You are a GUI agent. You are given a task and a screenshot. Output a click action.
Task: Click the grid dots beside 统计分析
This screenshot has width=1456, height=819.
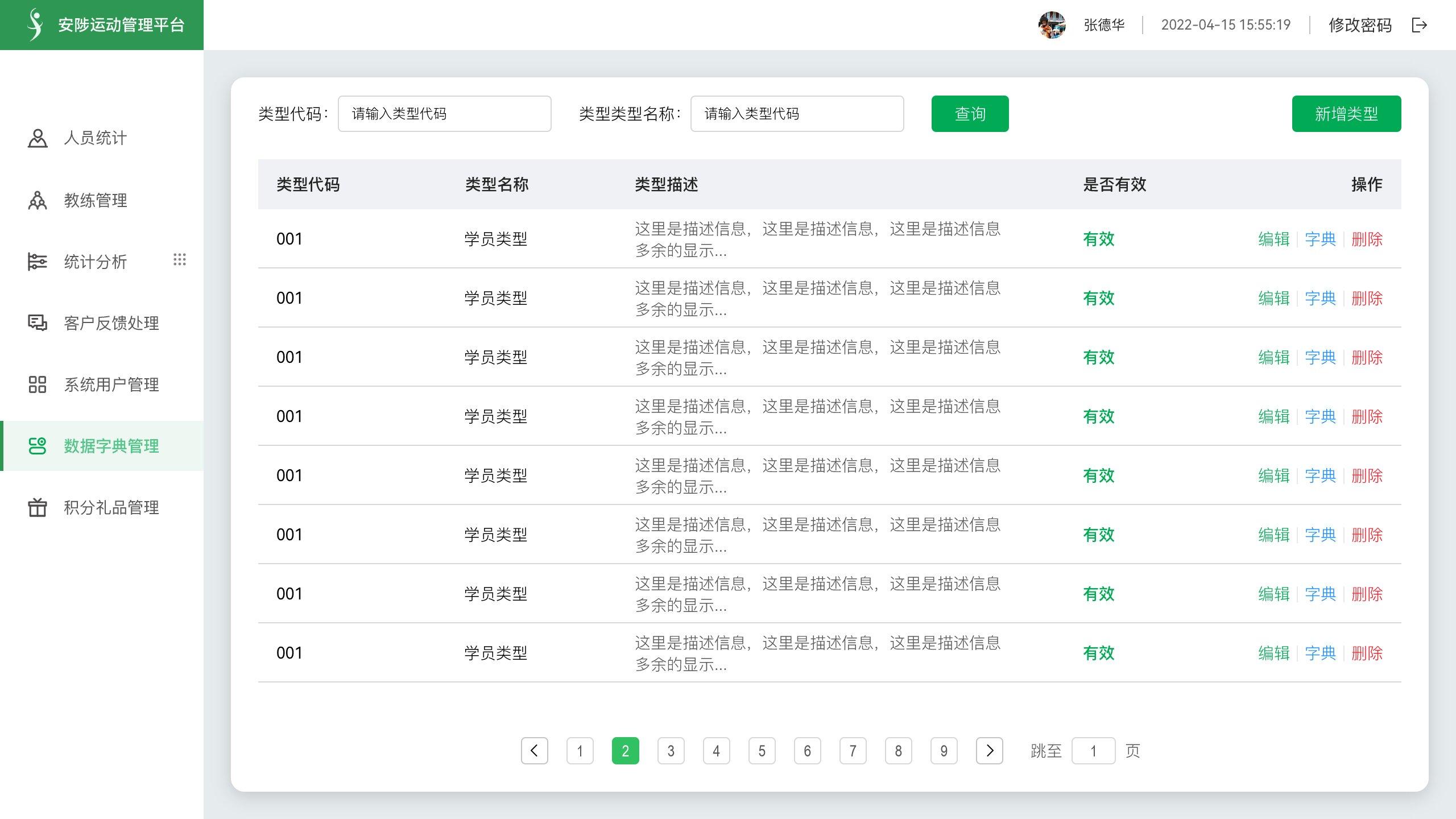(180, 260)
